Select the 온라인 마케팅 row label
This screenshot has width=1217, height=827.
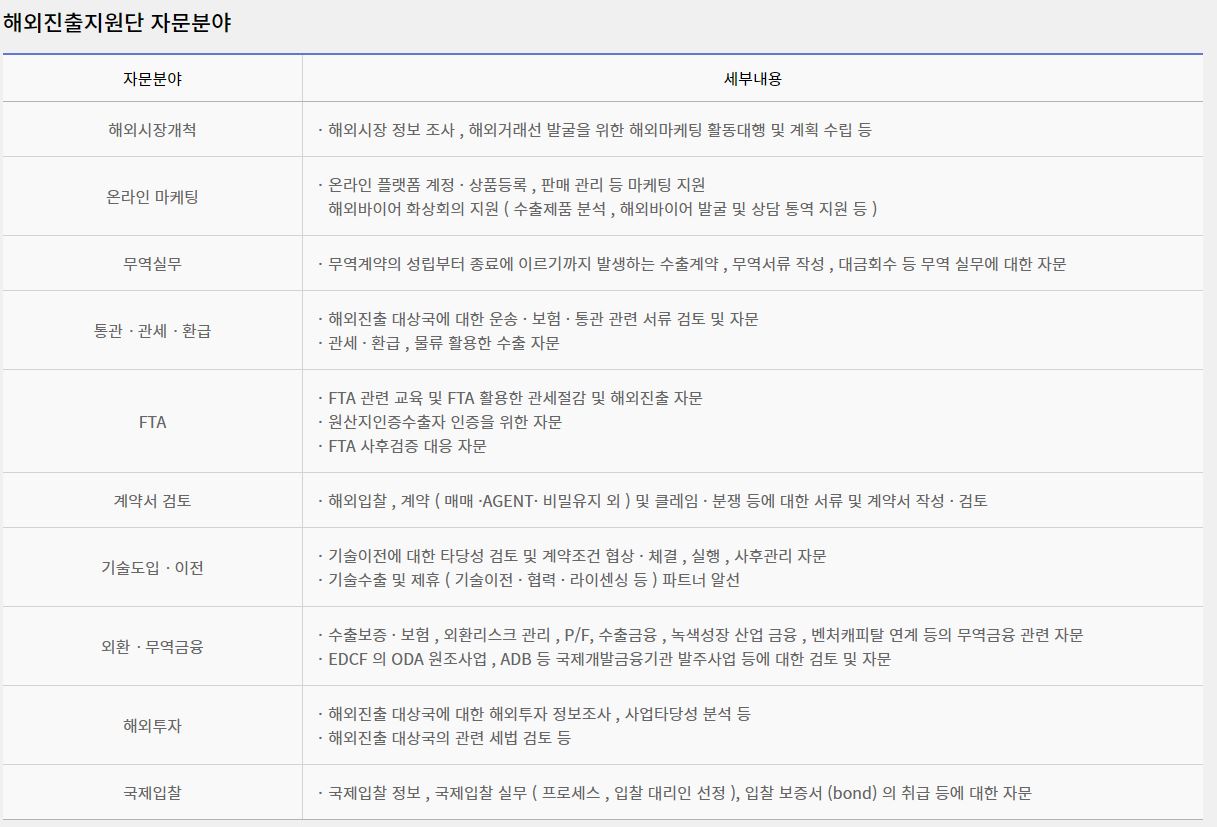152,197
